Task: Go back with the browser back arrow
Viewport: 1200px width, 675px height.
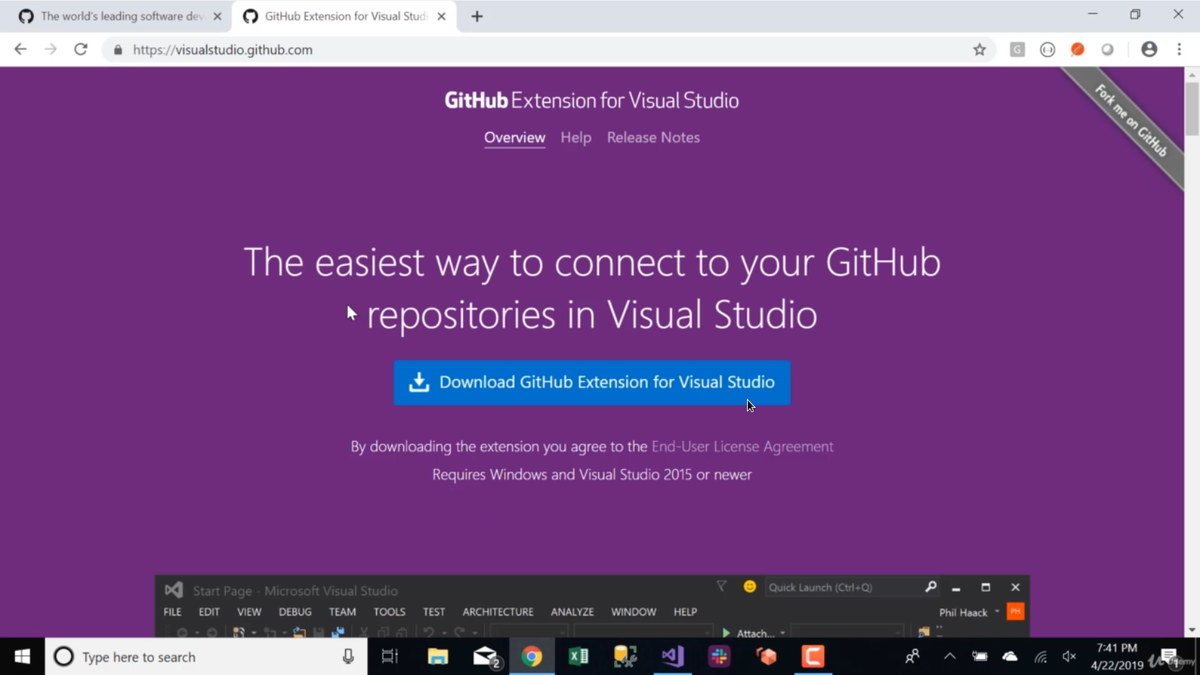Action: coord(21,49)
